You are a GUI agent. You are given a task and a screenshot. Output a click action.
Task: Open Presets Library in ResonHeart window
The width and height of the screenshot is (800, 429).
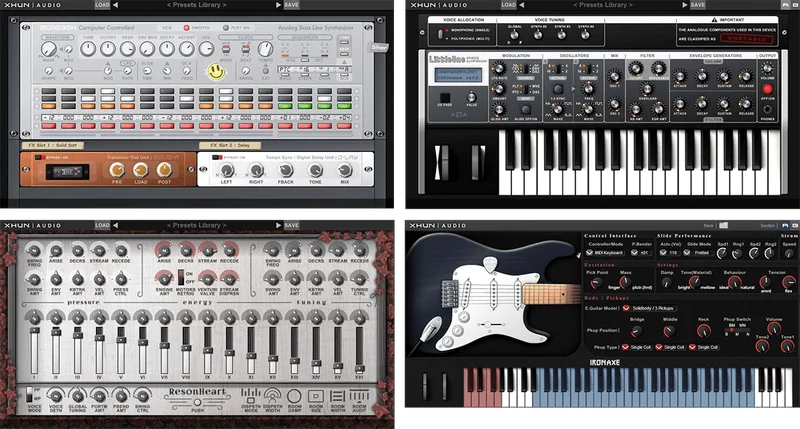point(196,225)
